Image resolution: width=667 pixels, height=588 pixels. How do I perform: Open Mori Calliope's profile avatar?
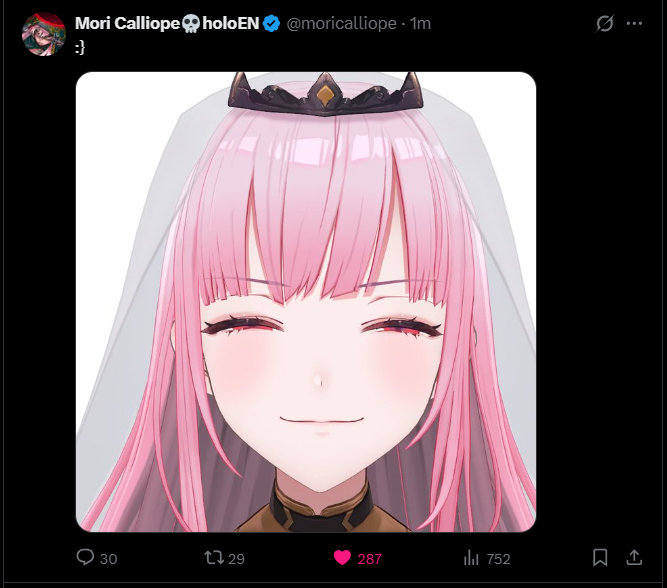[x=44, y=34]
